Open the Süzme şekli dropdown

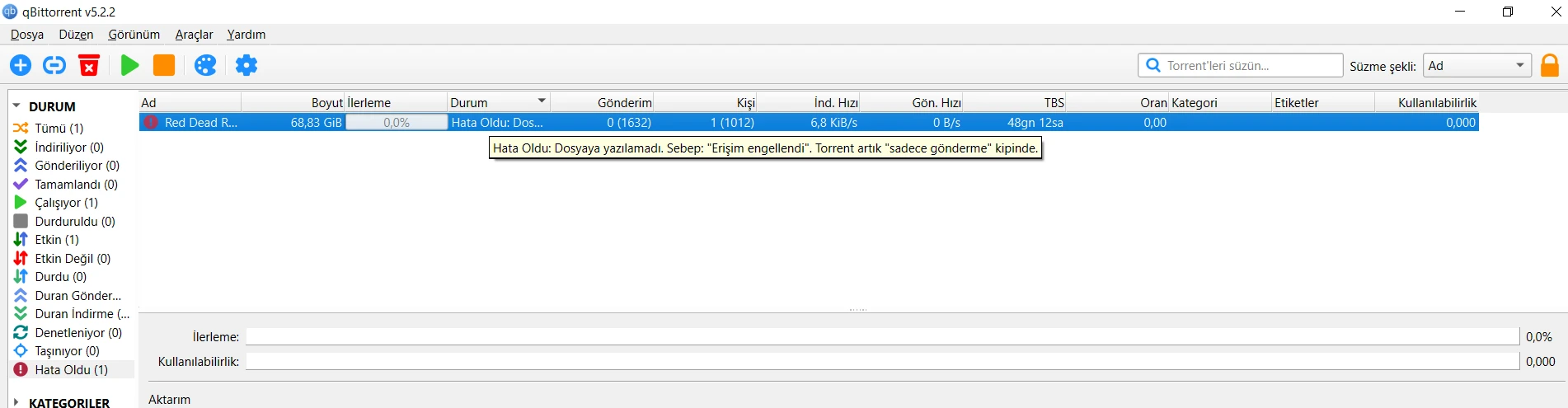tap(1476, 66)
